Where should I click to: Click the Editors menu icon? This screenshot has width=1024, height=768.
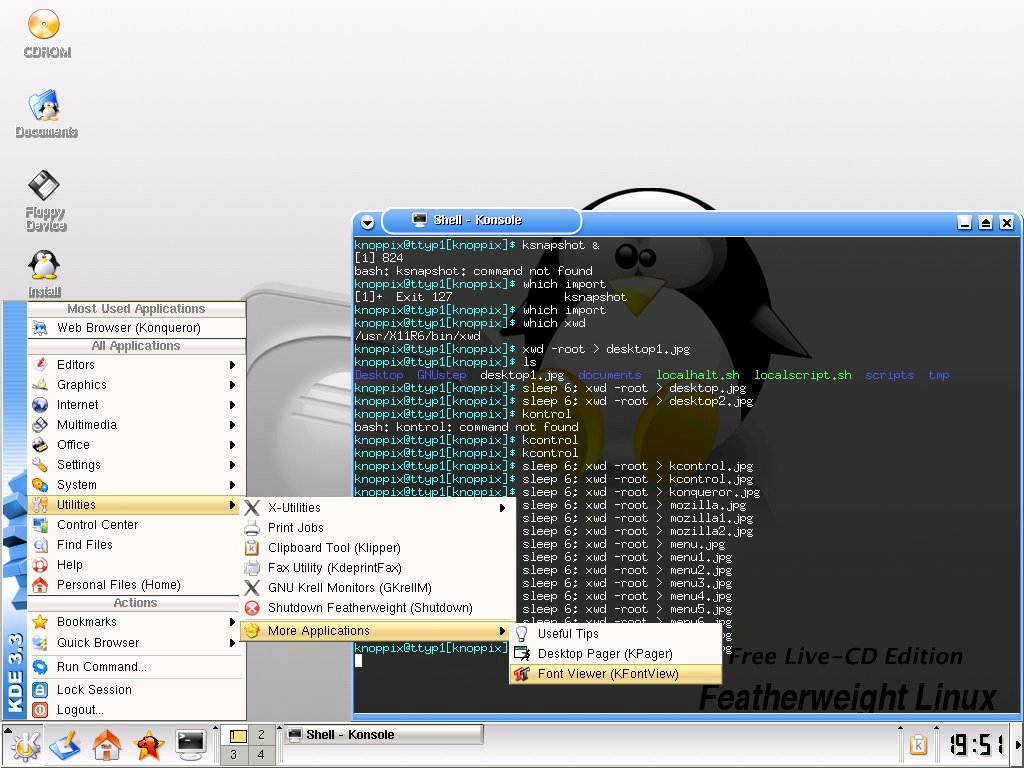(40, 364)
